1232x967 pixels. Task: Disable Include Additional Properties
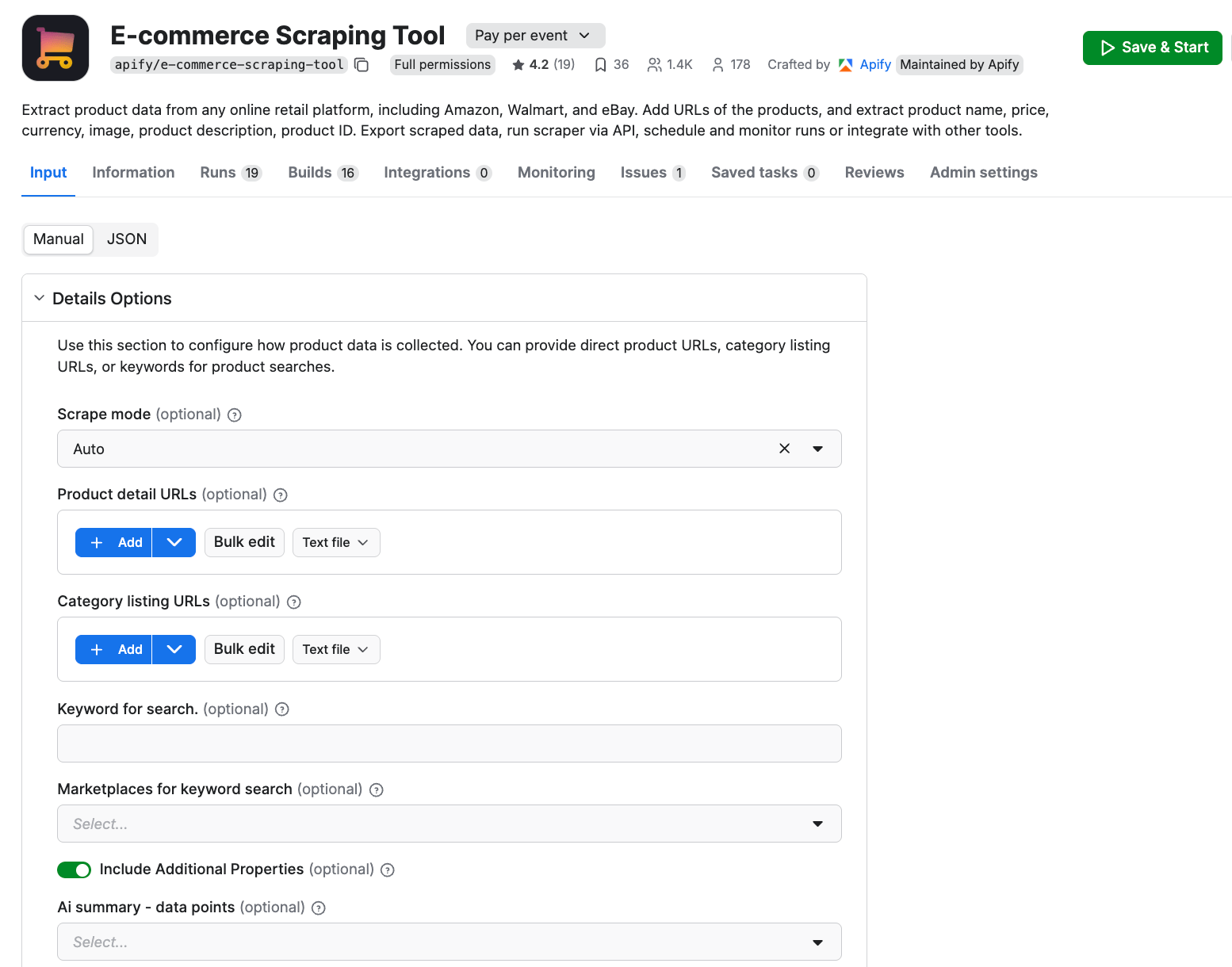coord(74,870)
